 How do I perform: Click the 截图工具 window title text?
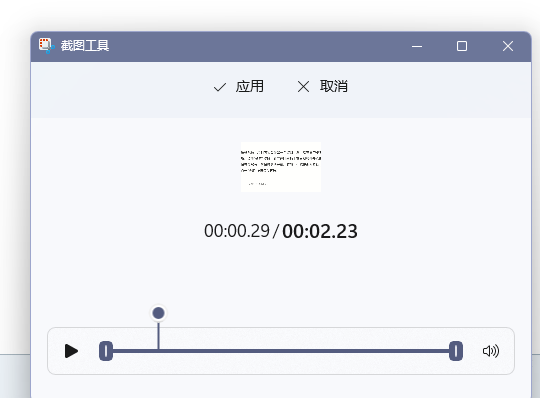pos(85,46)
